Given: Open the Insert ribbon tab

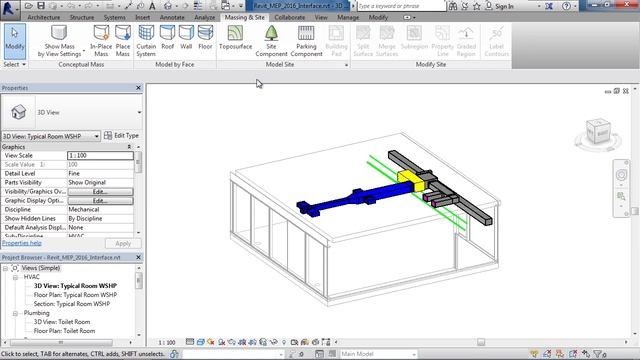Looking at the screenshot, I should [x=142, y=18].
